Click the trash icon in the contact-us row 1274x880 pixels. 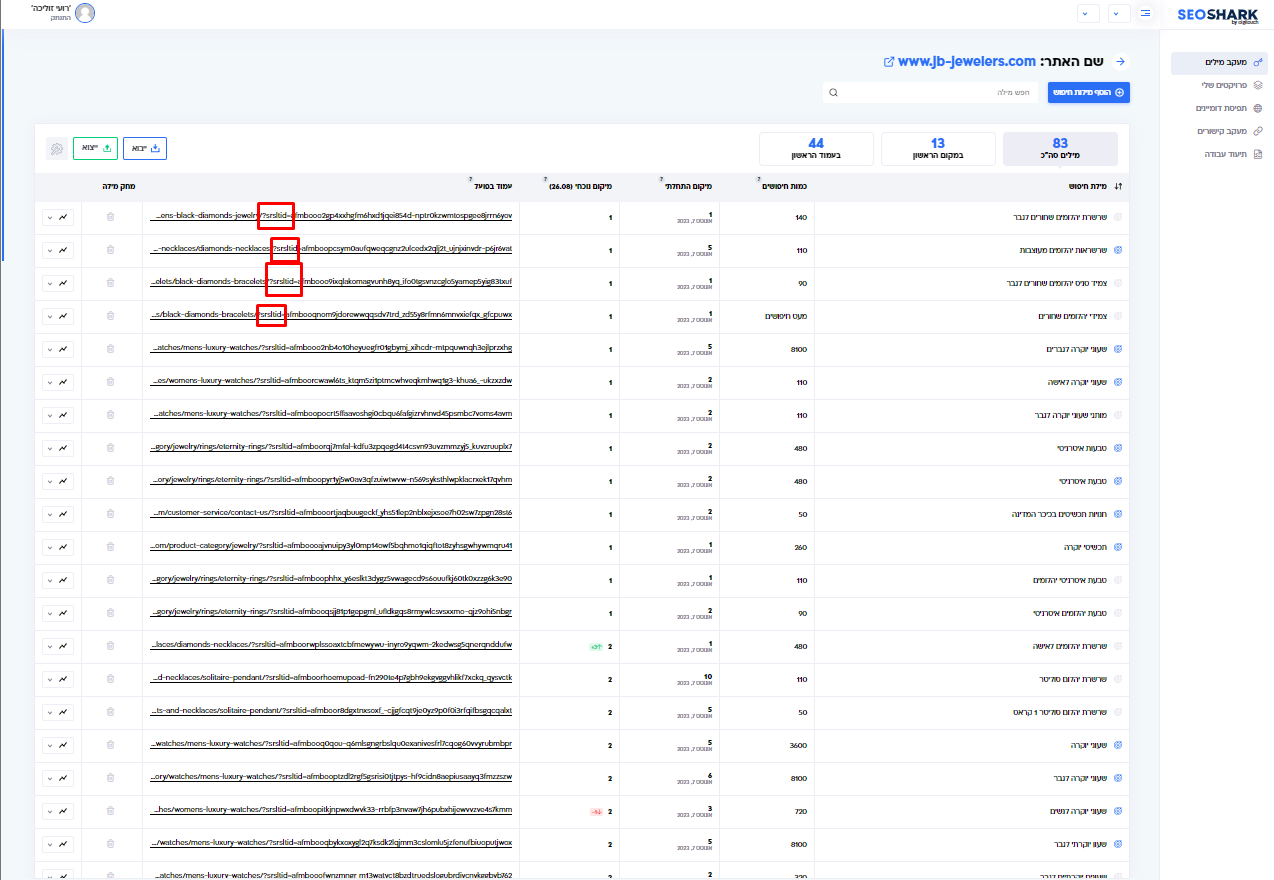pos(110,514)
